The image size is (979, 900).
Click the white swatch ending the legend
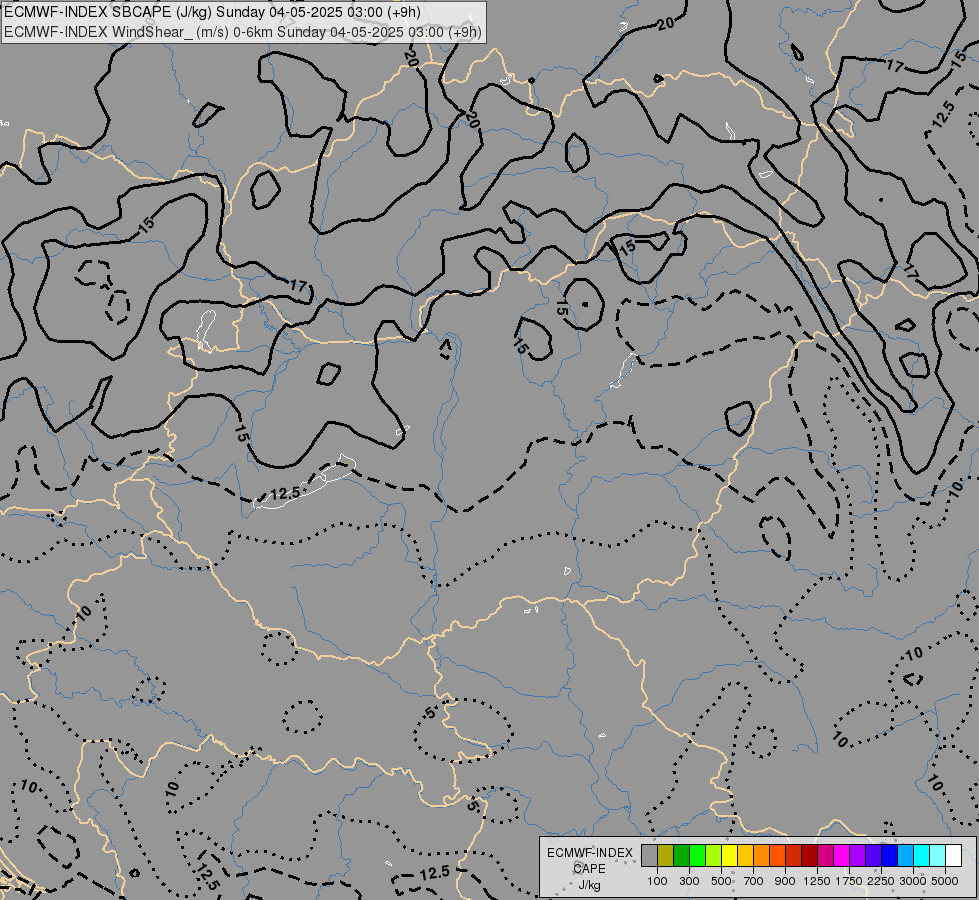[953, 855]
